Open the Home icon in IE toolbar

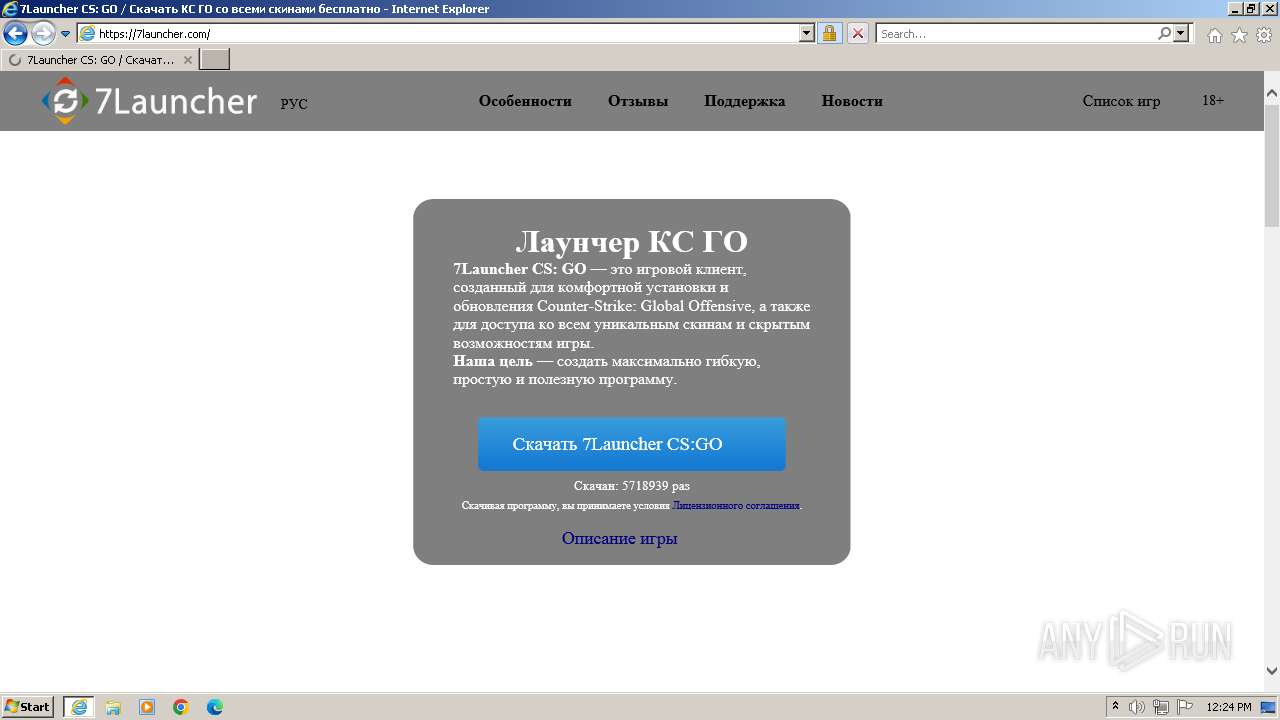click(1214, 35)
